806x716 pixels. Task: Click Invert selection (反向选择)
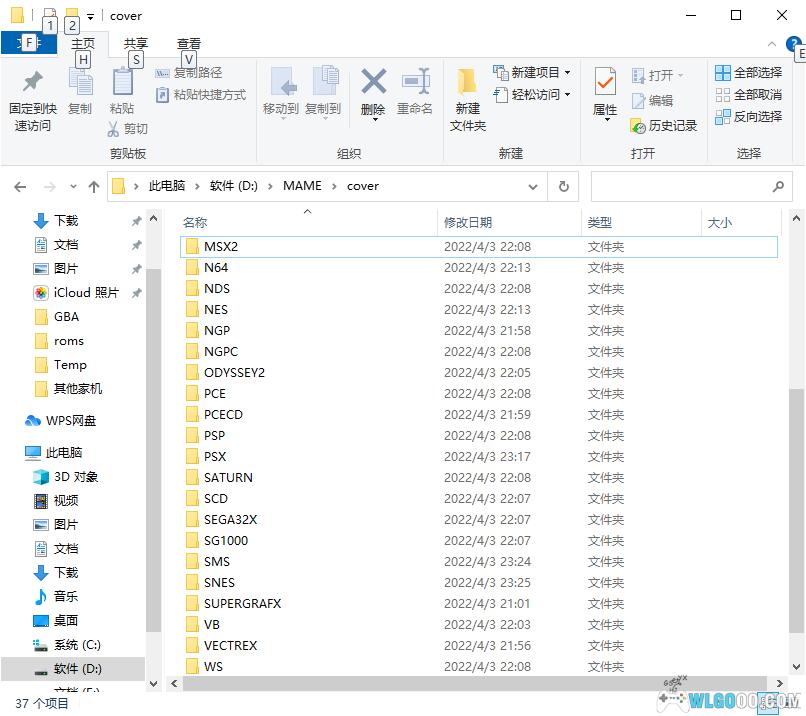coord(749,117)
